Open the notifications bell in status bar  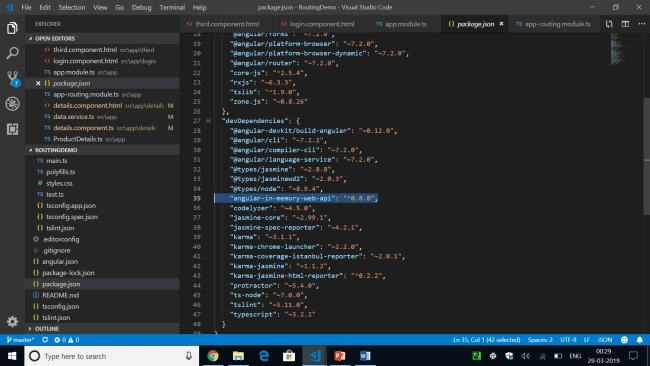click(x=640, y=340)
